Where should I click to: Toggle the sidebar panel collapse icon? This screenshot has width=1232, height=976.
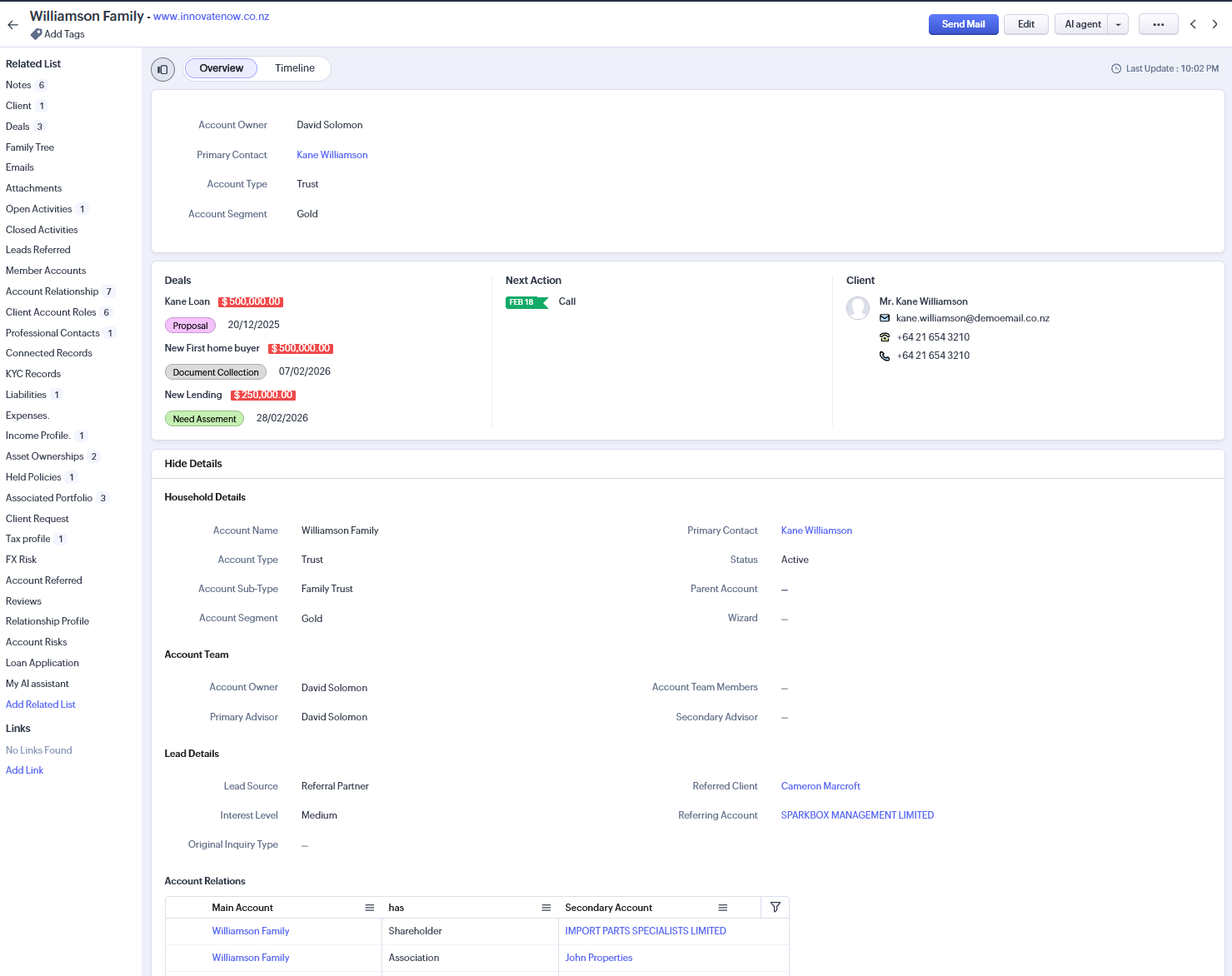(162, 69)
